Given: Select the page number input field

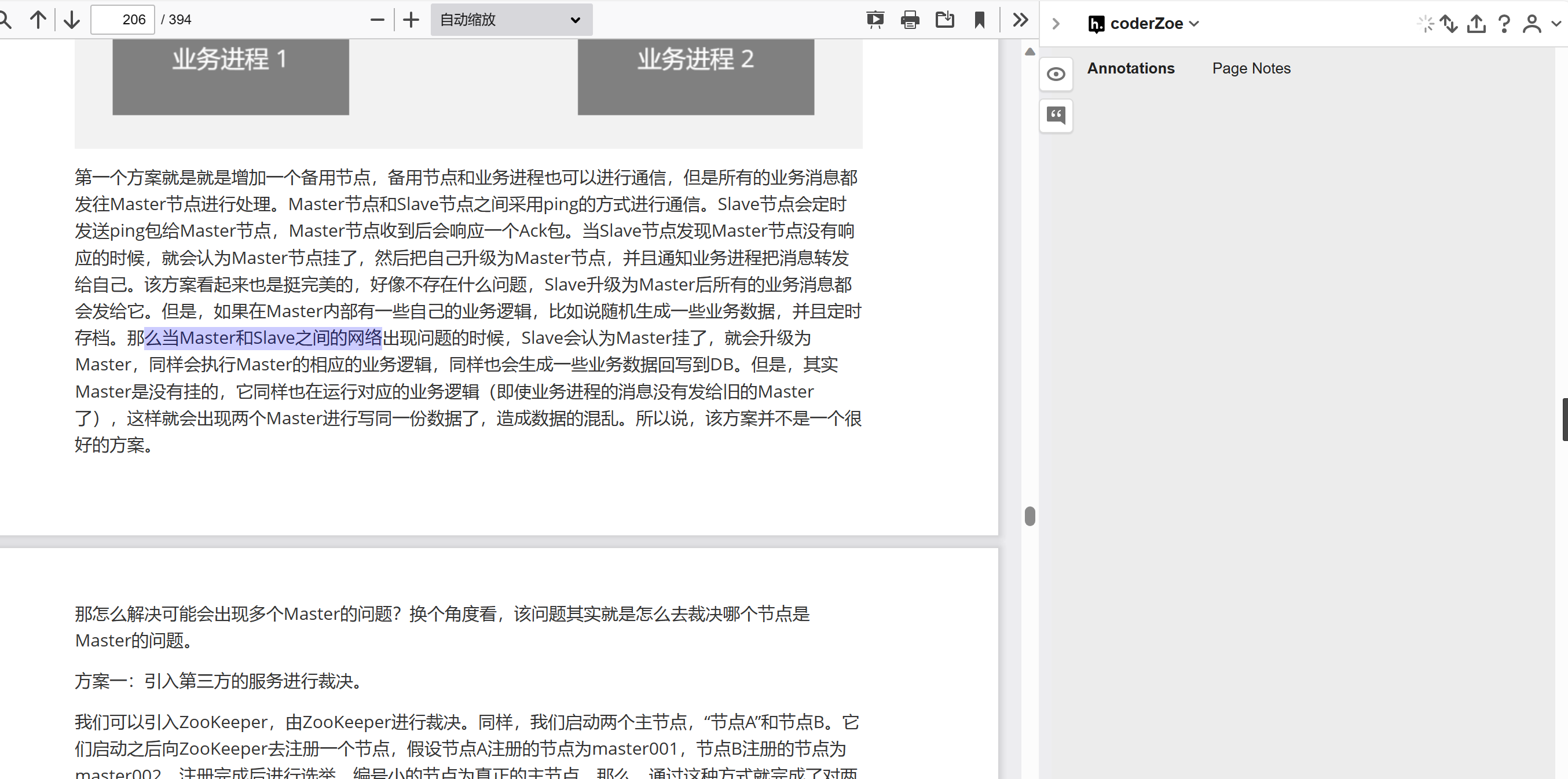Looking at the screenshot, I should tap(122, 19).
